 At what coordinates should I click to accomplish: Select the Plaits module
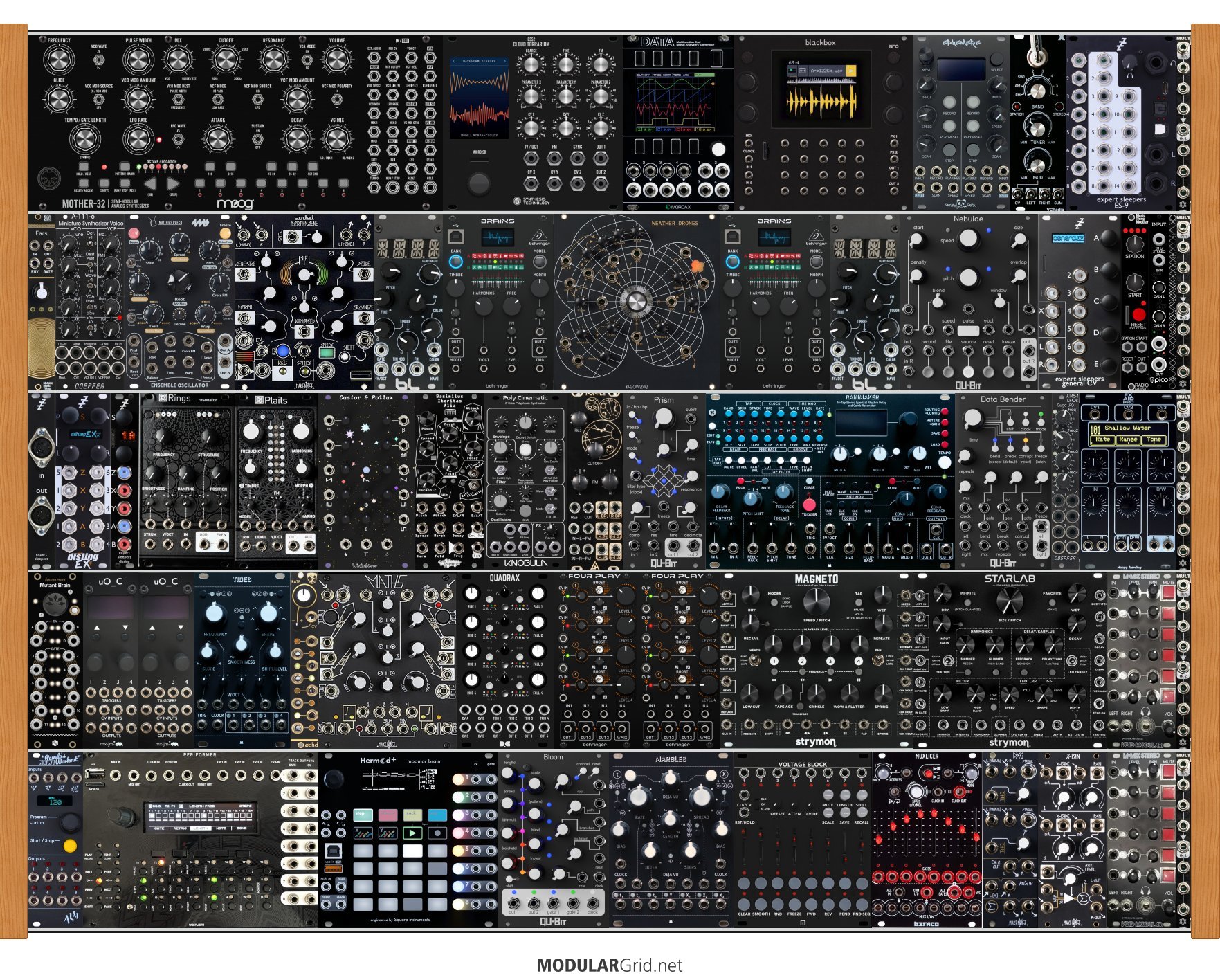277,481
